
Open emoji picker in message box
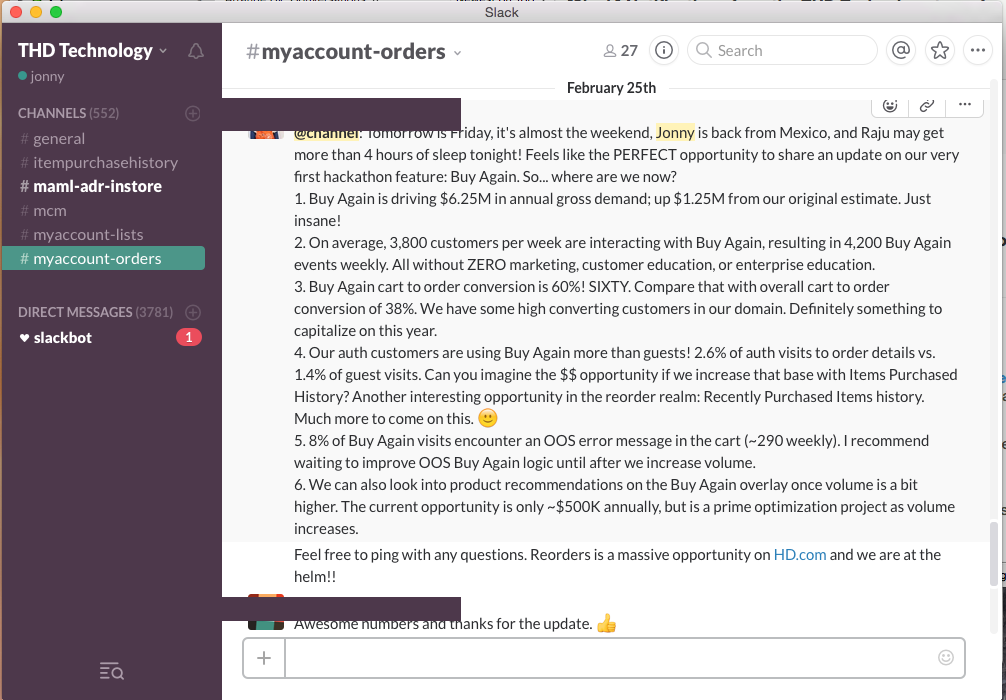coord(946,657)
